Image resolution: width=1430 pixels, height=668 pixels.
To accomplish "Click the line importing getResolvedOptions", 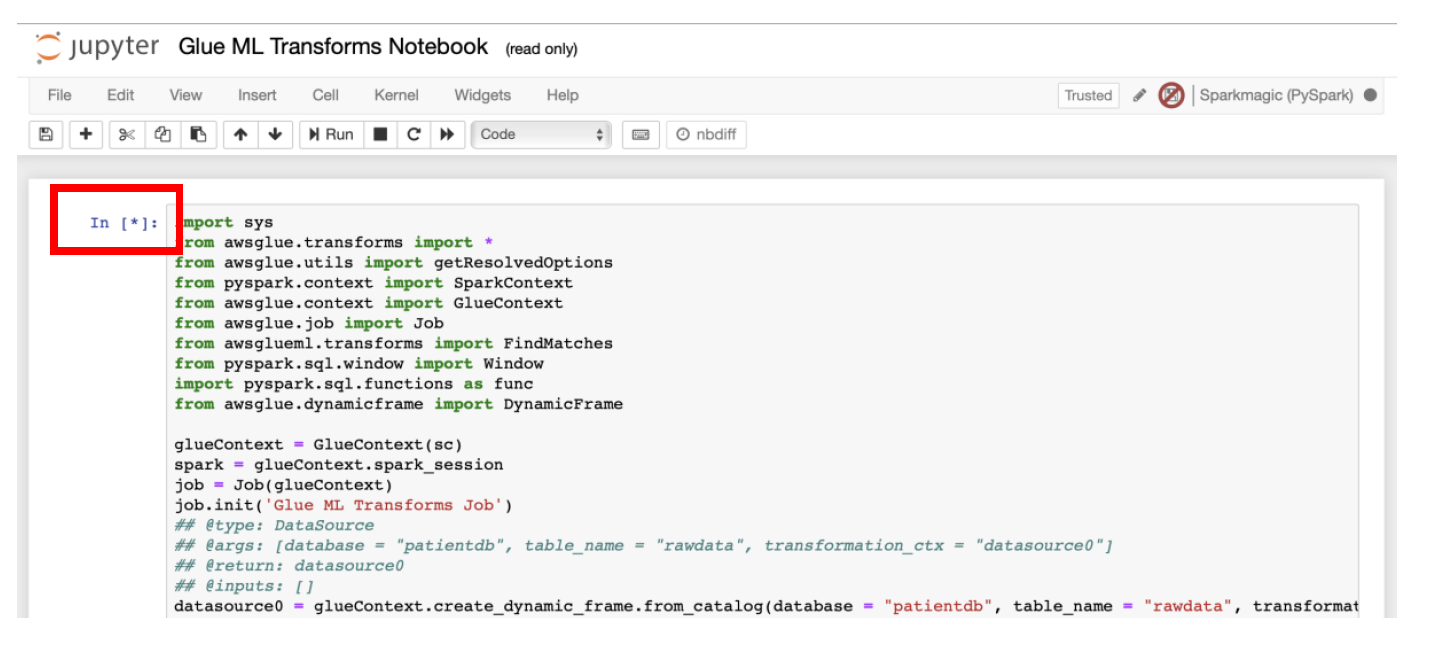I will click(x=393, y=262).
